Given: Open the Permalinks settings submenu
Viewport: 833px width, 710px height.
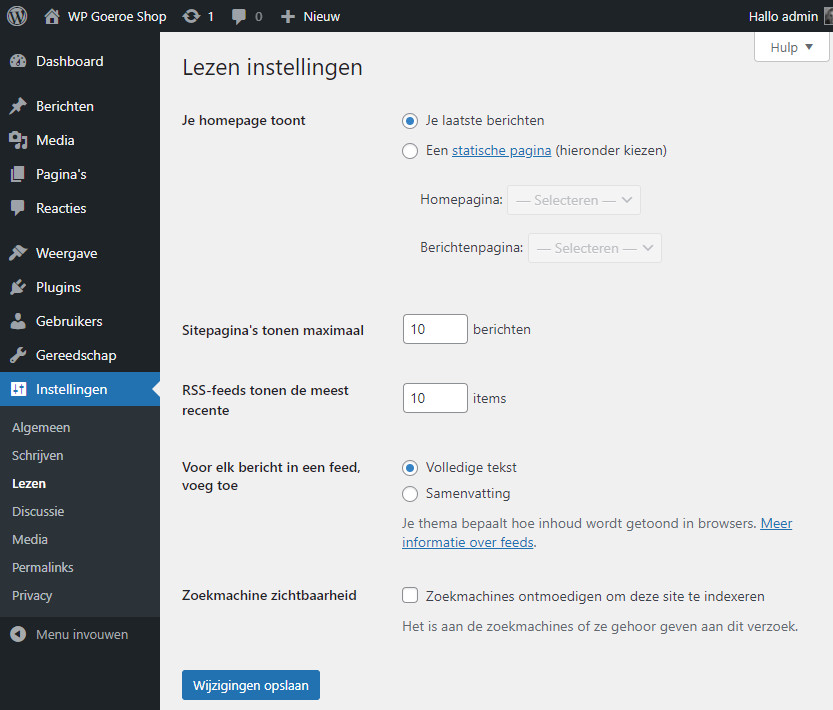Looking at the screenshot, I should [x=42, y=567].
